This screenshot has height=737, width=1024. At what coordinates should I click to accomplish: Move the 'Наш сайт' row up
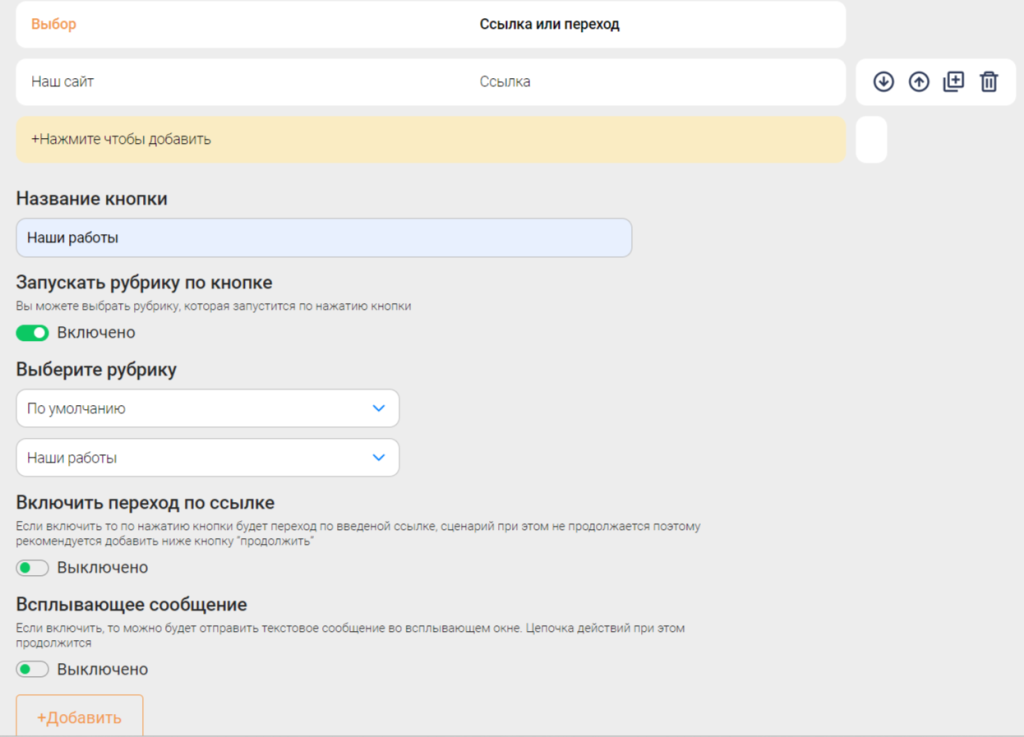pos(919,82)
